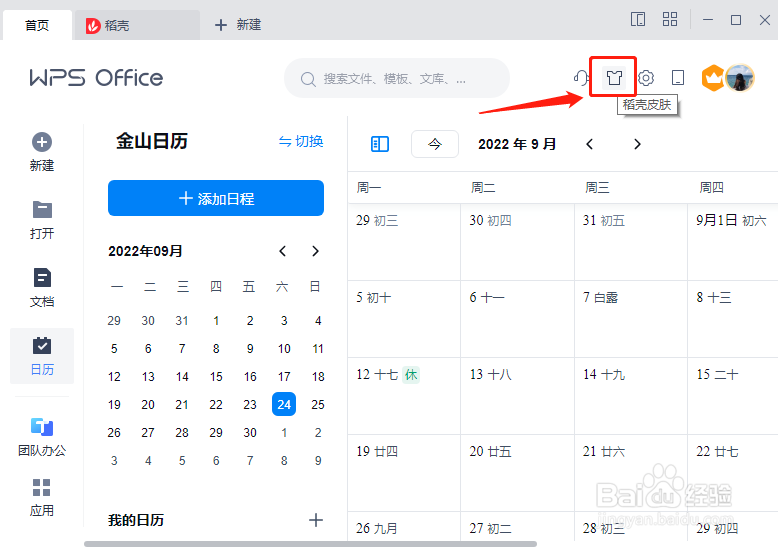The height and width of the screenshot is (547, 778).
Task: Click the search files and templates box
Action: click(x=397, y=78)
